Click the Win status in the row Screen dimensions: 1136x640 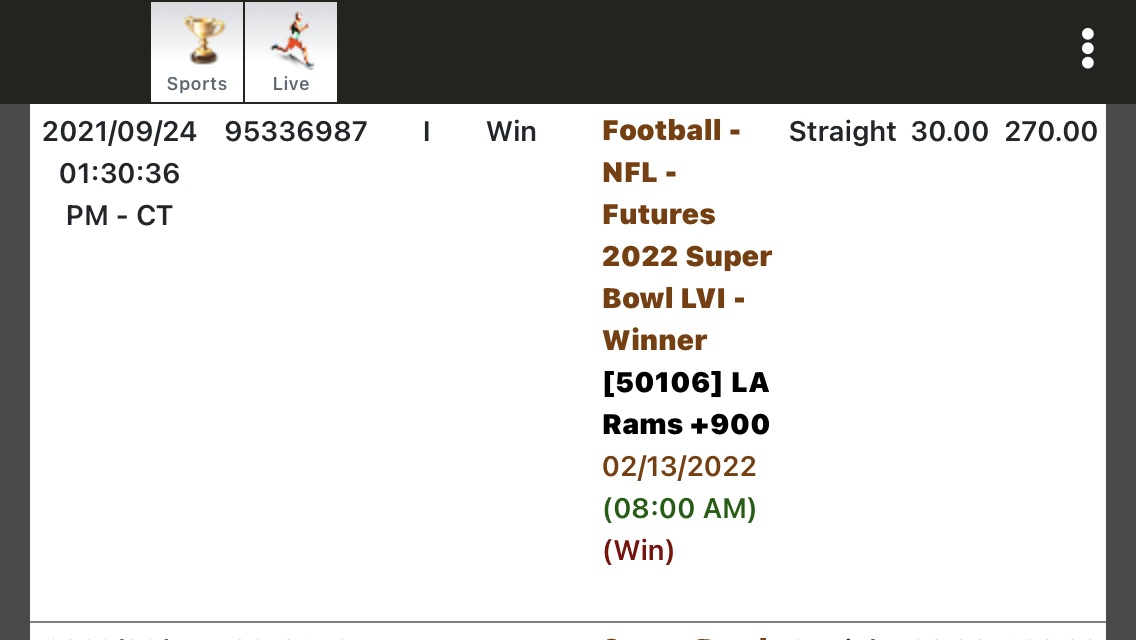pos(511,132)
